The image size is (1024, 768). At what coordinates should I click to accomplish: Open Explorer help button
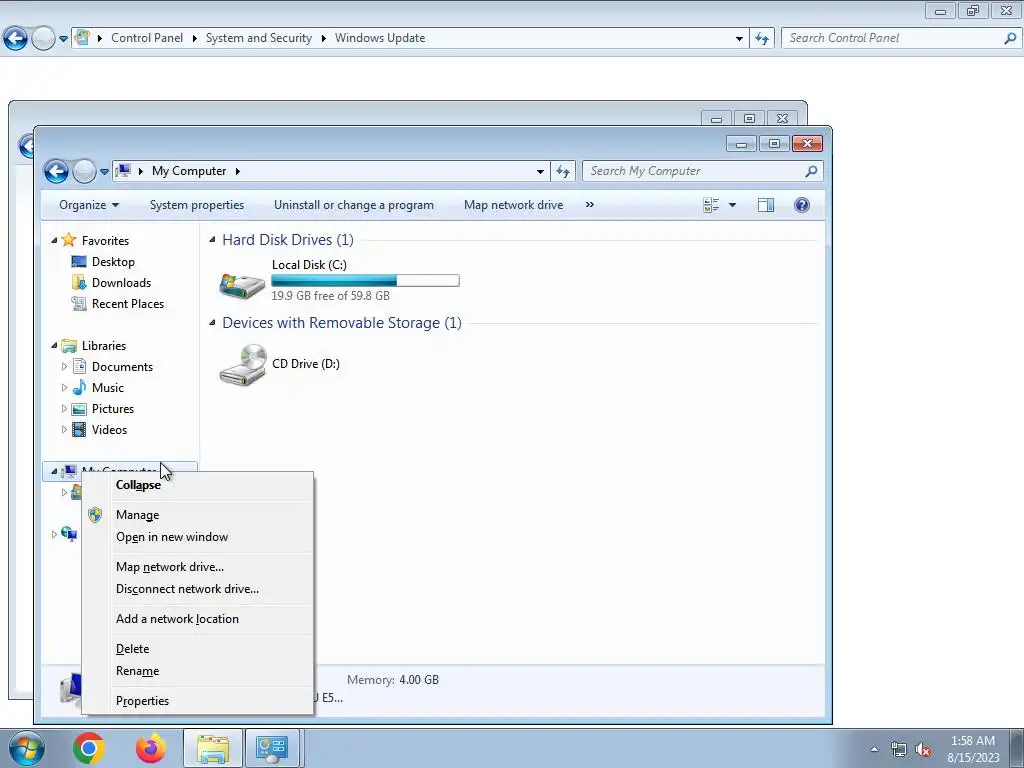point(802,205)
